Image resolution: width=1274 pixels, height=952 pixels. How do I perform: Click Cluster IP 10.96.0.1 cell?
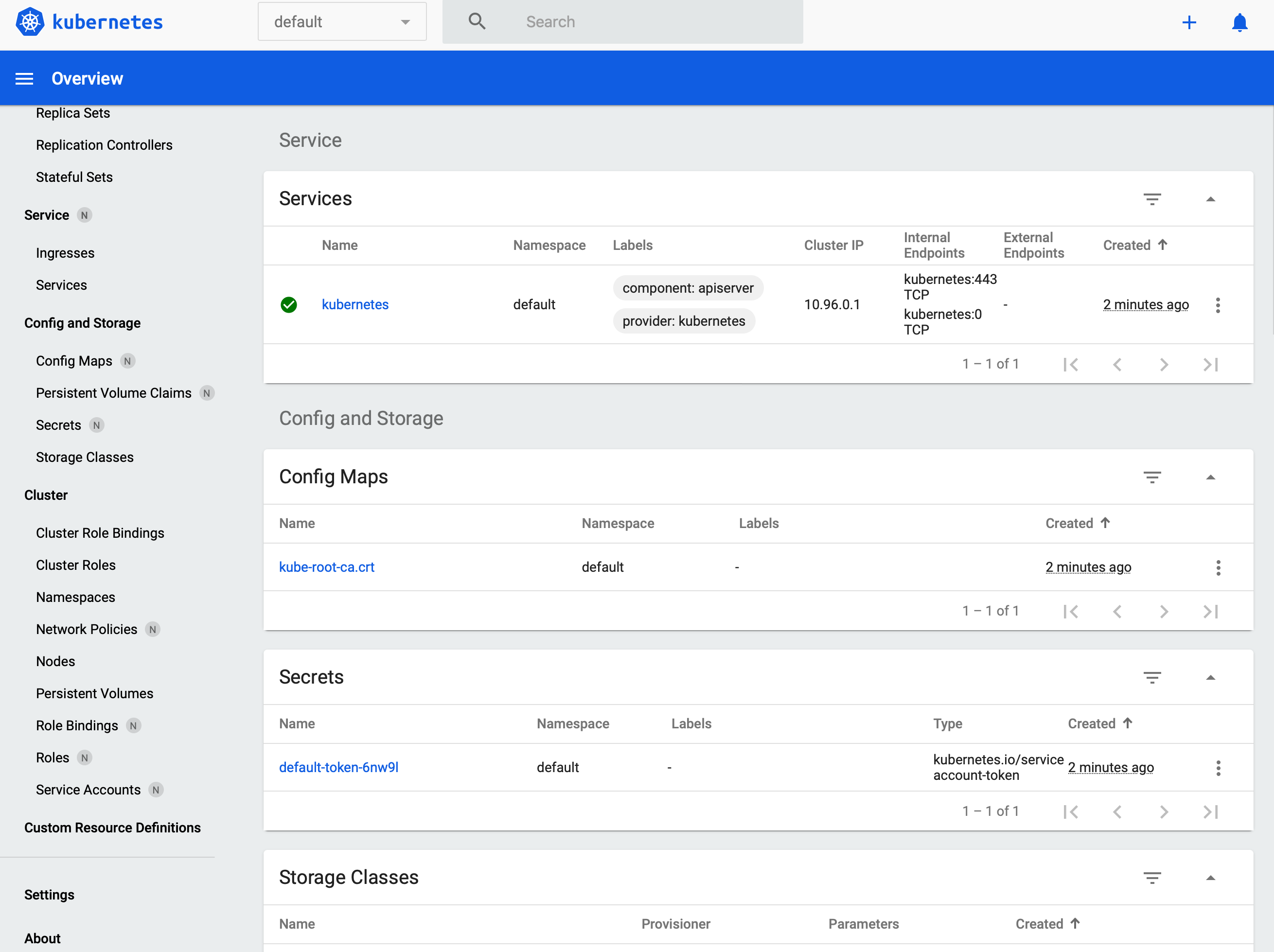pyautogui.click(x=832, y=305)
